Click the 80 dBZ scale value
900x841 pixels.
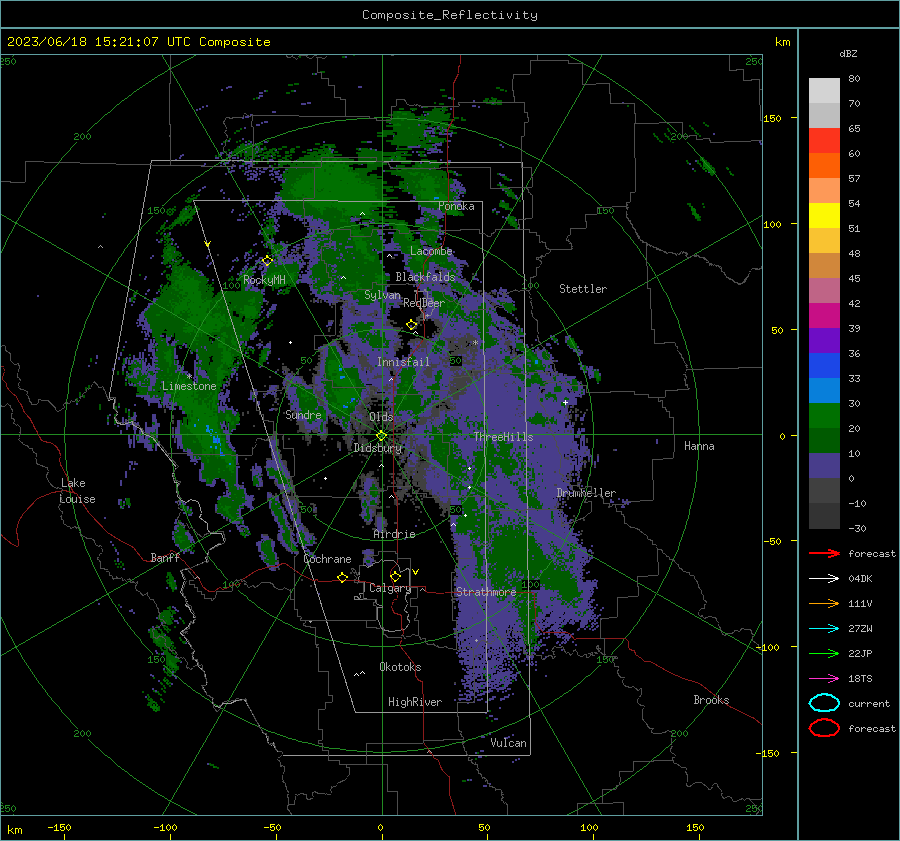coord(854,79)
